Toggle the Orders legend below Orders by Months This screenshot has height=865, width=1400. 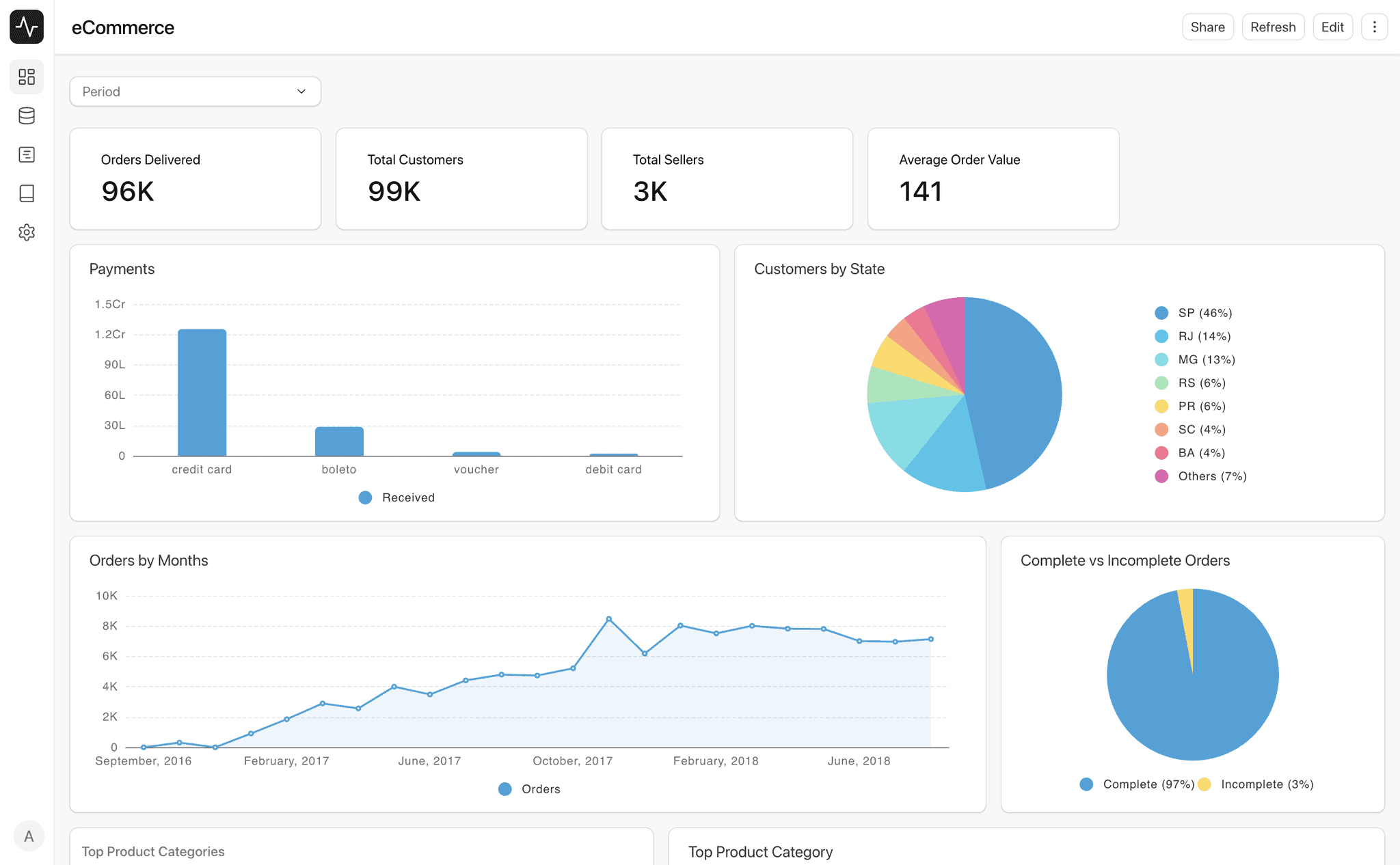pos(528,788)
